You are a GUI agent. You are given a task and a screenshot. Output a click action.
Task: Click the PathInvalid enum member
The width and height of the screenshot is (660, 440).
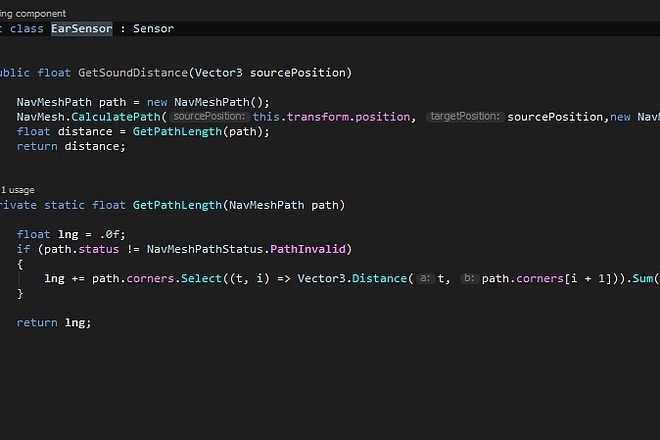point(307,249)
